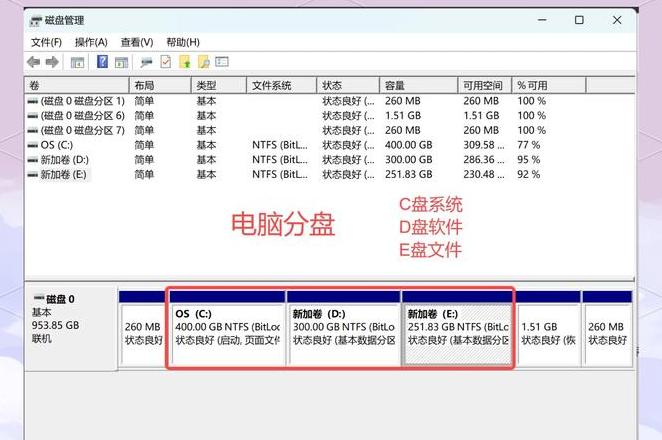
Task: Click the 1.51 GB capacity cell in list
Action: point(403,116)
